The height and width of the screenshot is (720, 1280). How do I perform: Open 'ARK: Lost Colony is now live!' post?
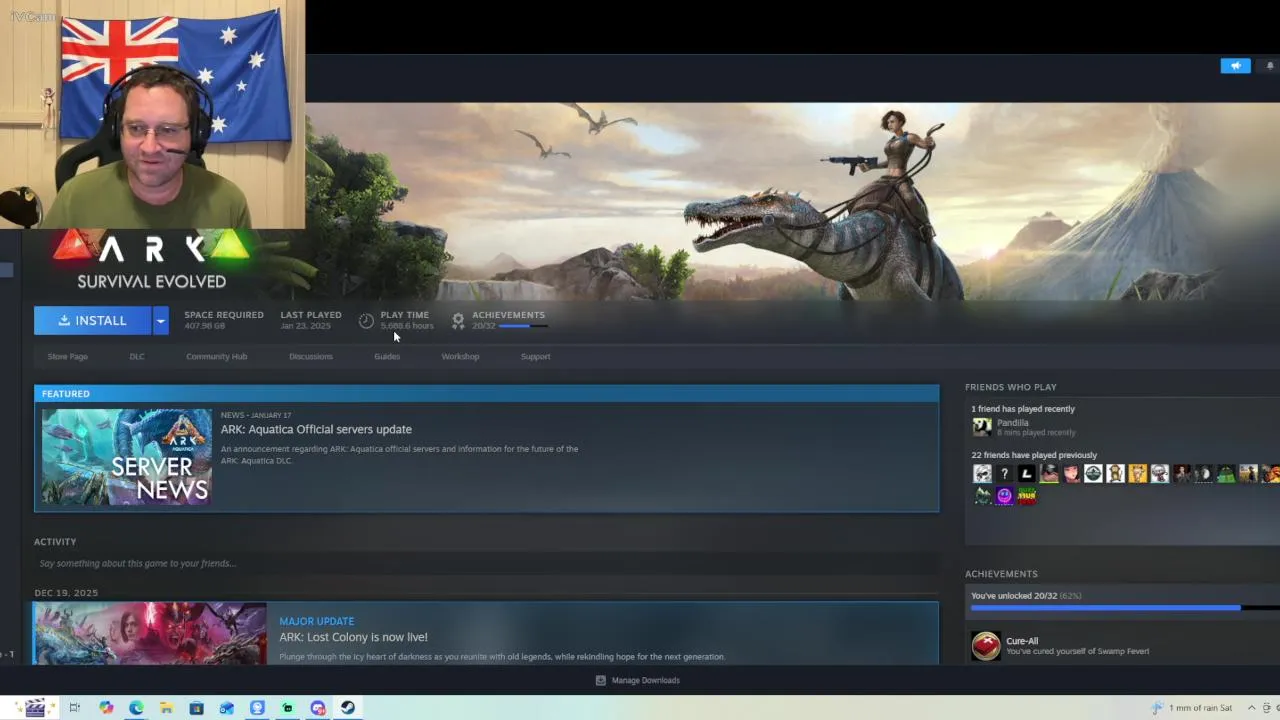tap(353, 637)
